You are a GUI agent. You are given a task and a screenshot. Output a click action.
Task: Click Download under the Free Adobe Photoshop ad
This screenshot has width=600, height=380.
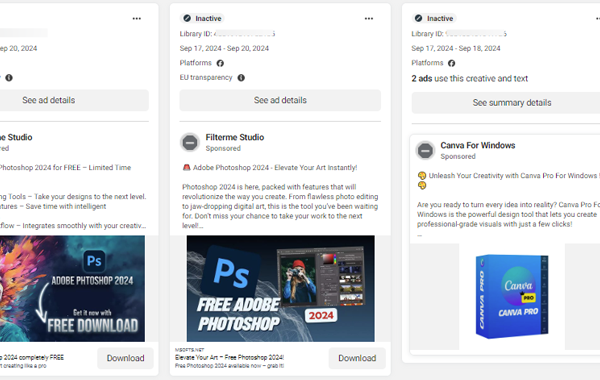tap(357, 358)
